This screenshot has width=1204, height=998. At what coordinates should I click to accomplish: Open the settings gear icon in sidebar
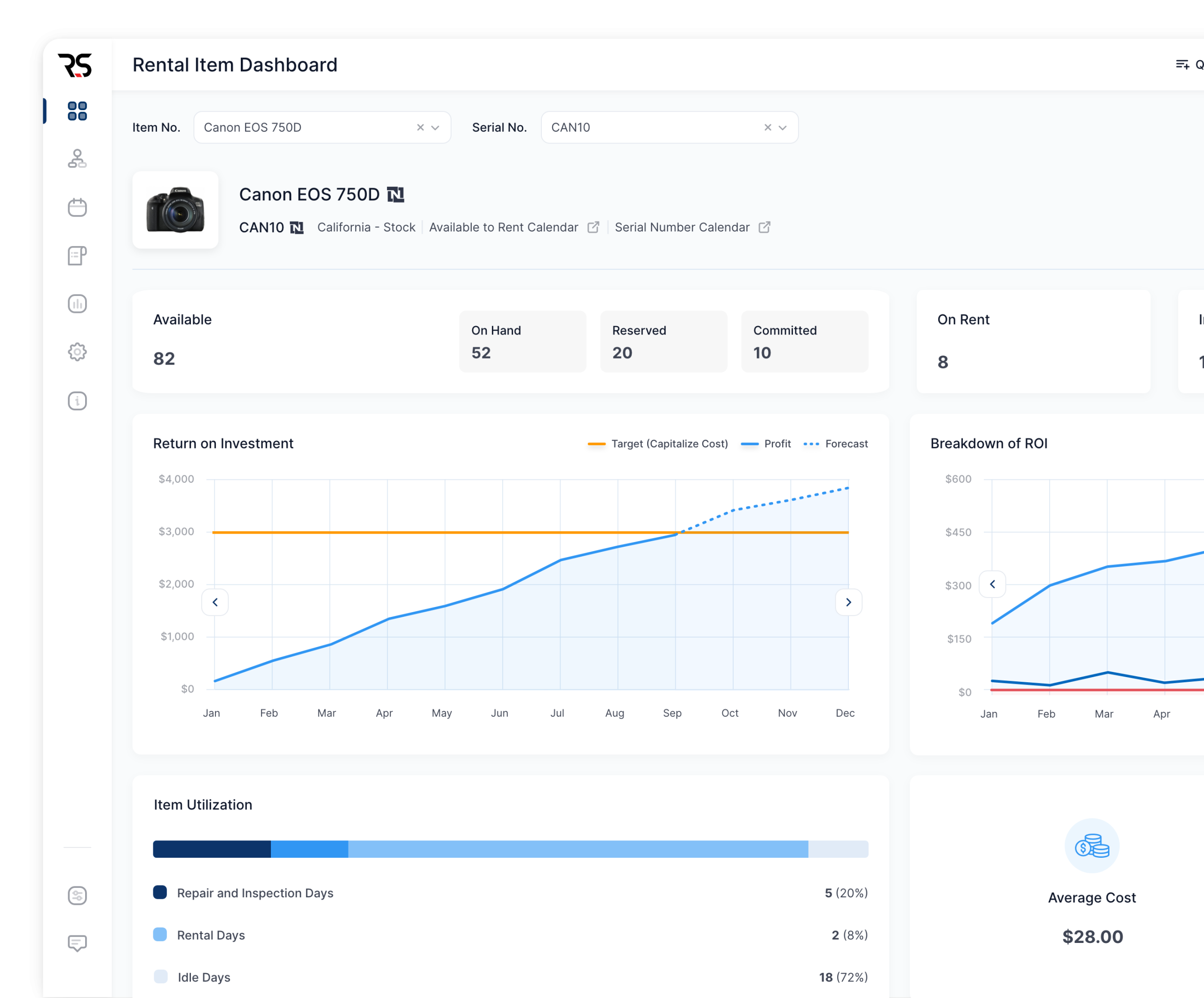coord(78,351)
